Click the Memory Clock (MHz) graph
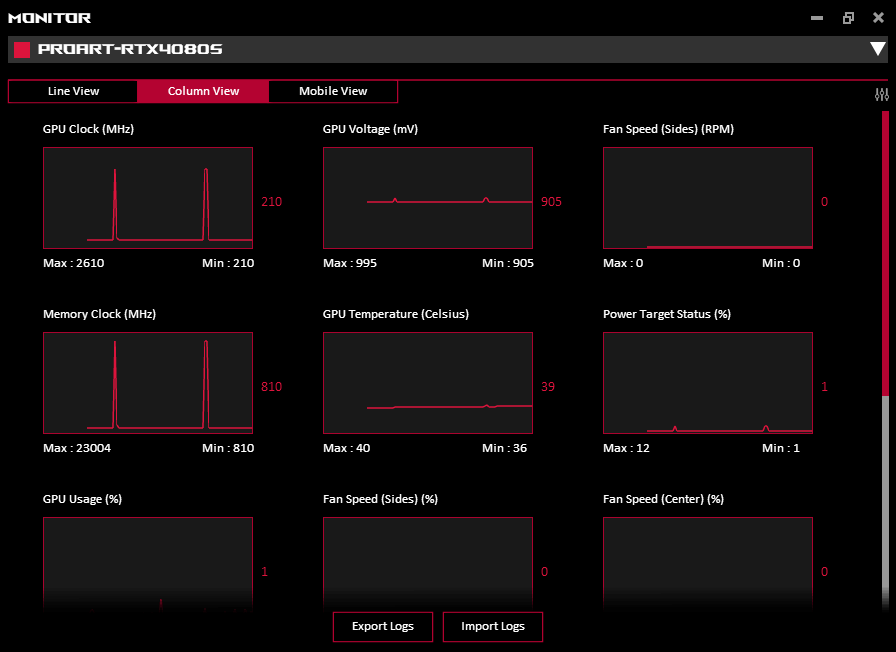896x652 pixels. (148, 383)
